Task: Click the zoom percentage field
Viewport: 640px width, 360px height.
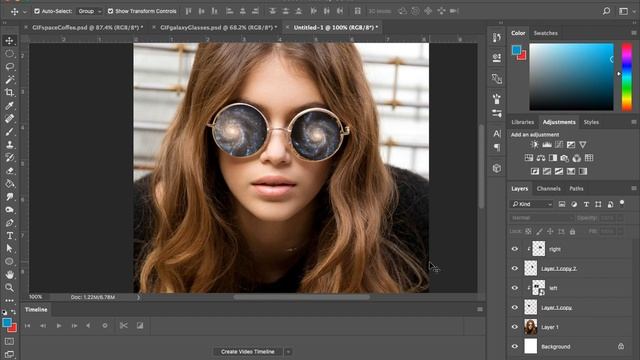Action: (x=36, y=297)
